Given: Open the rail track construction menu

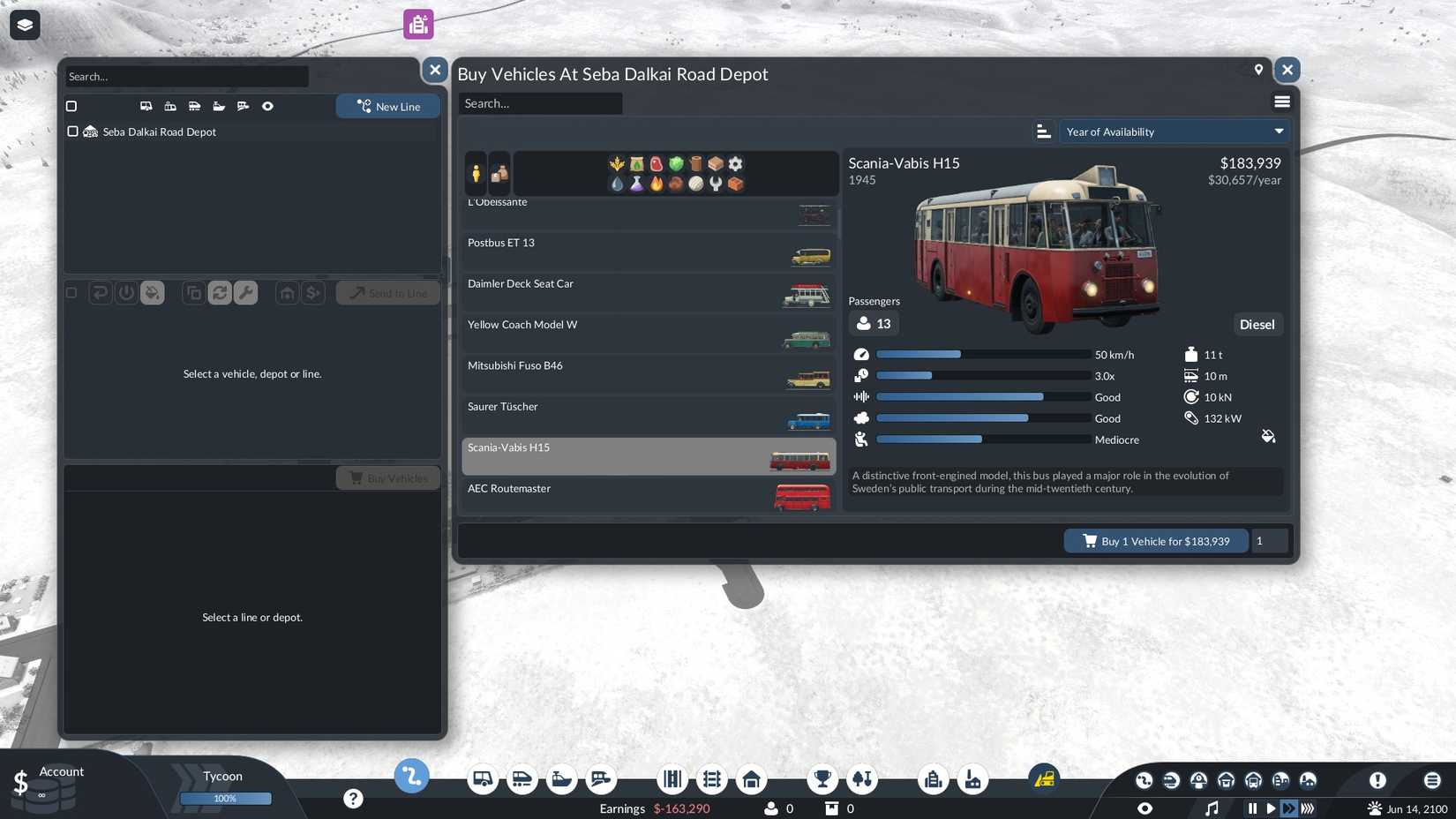Looking at the screenshot, I should pyautogui.click(x=712, y=779).
